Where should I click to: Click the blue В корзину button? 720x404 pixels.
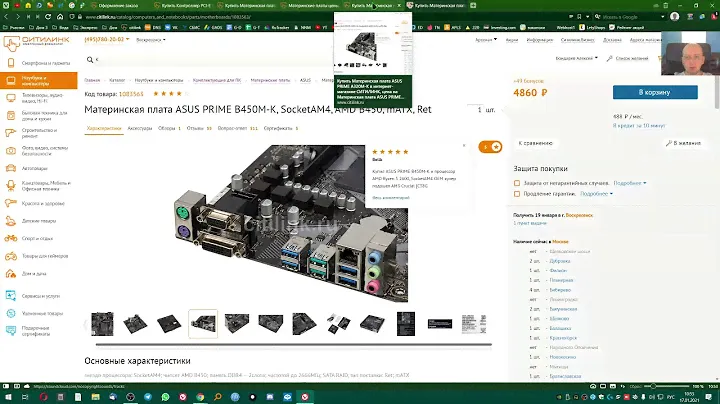pyautogui.click(x=655, y=92)
